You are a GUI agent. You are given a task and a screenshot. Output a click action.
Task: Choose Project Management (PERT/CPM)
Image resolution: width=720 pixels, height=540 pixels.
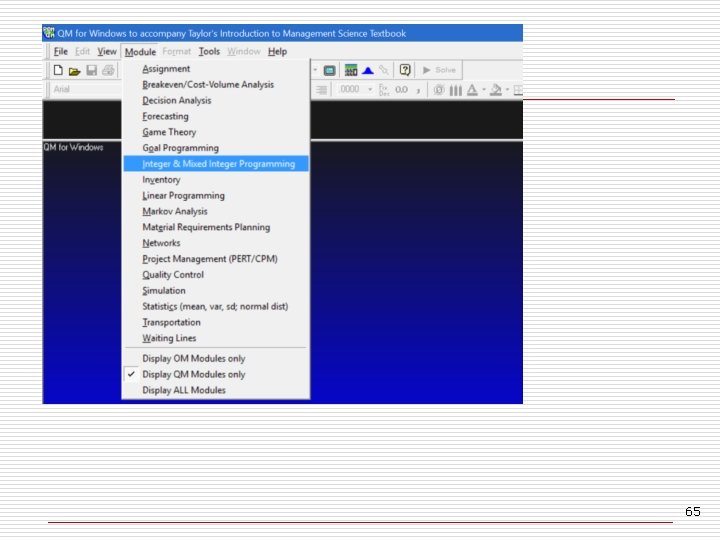(216, 259)
